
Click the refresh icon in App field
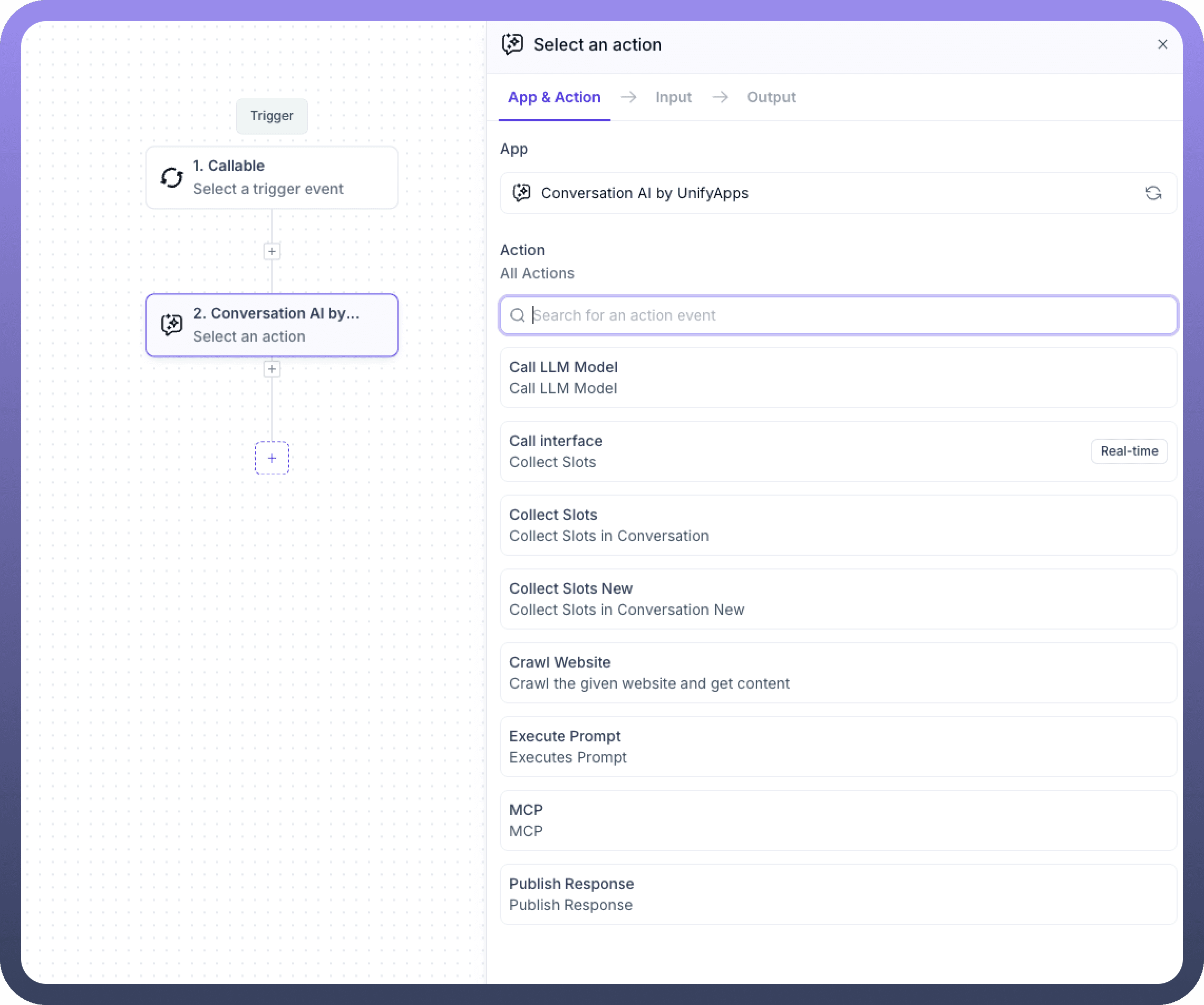[x=1153, y=194]
